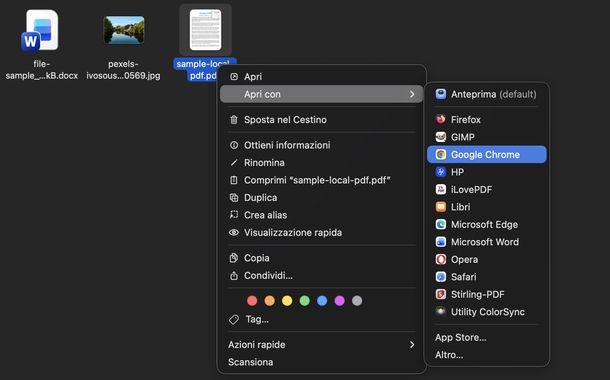
Task: Click the eye icon for Visualizzazione rapida
Action: tap(234, 233)
